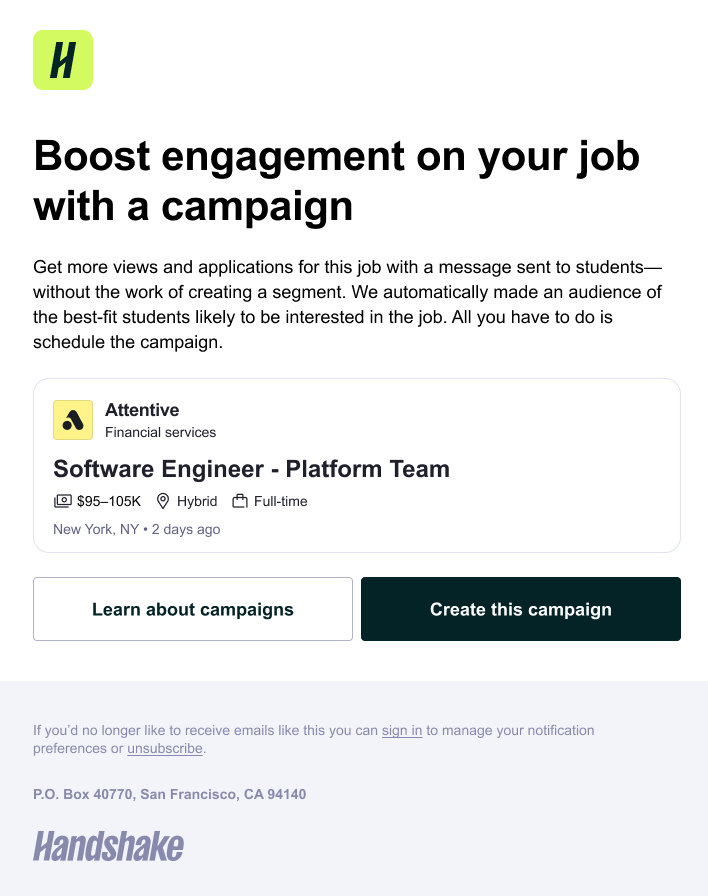Click the unsubscribe link
This screenshot has height=896, width=708.
pos(165,749)
